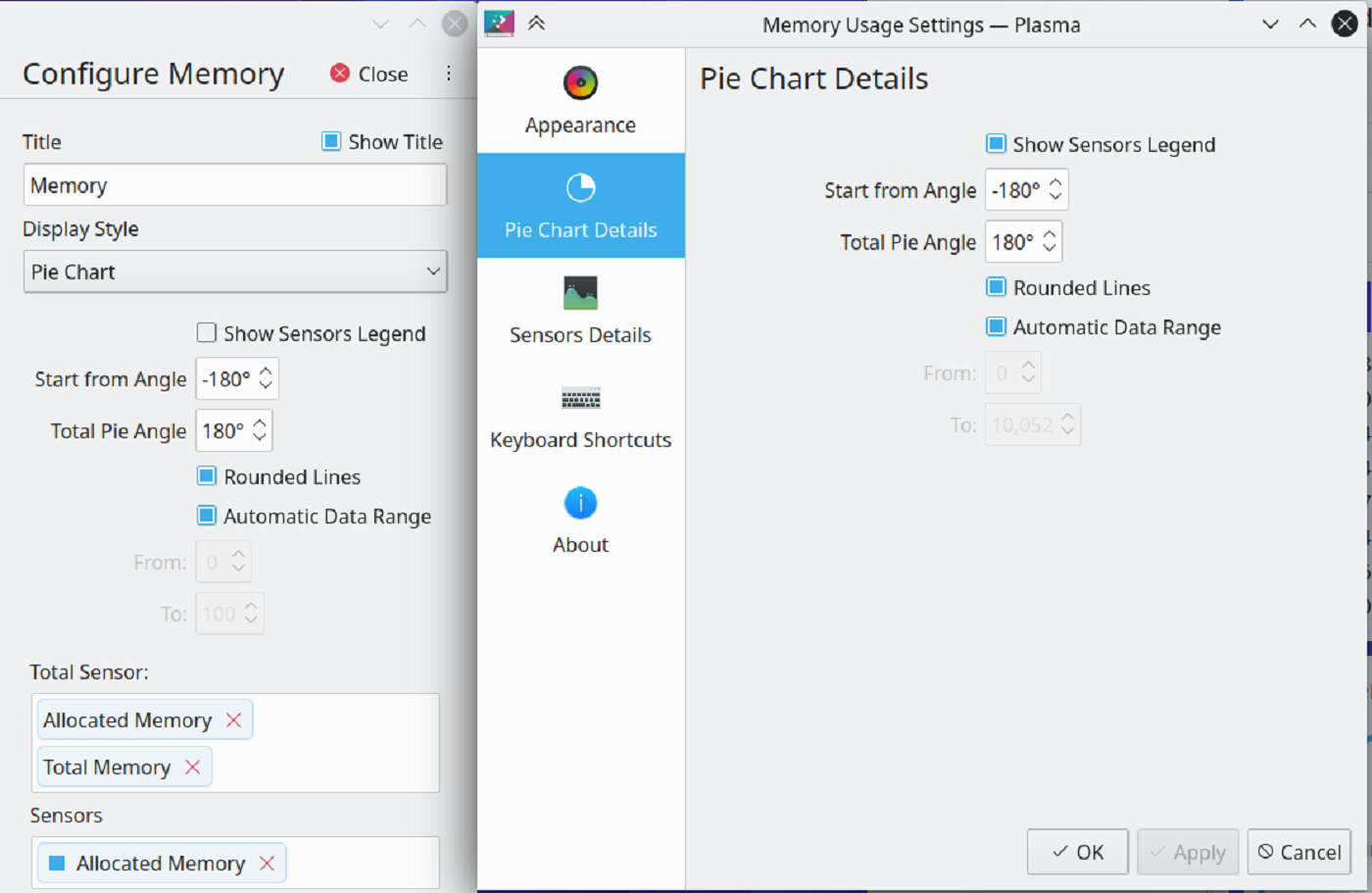The image size is (1372, 893).
Task: Select the Pie Chart Details pie icon
Action: pyautogui.click(x=580, y=186)
